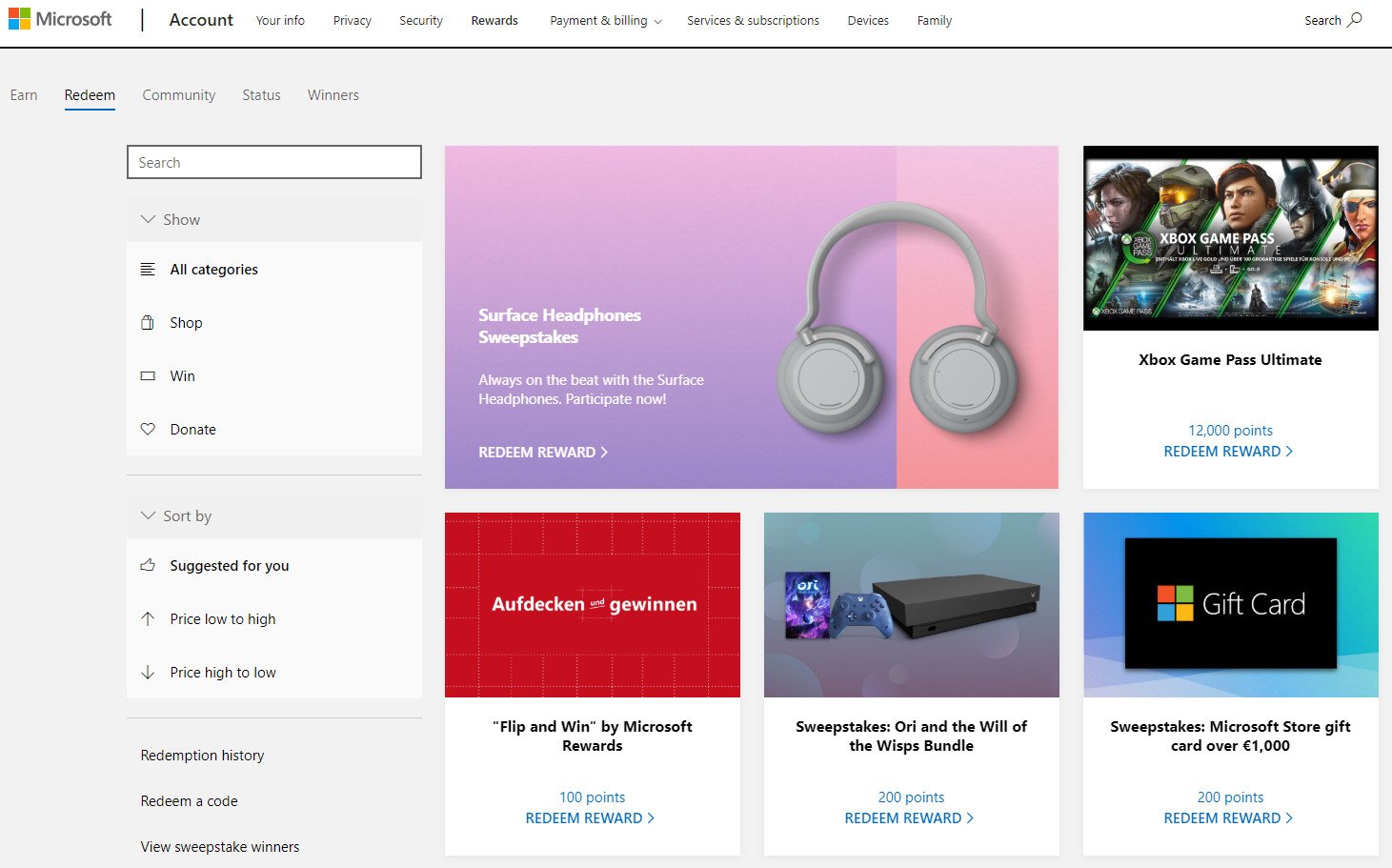Image resolution: width=1392 pixels, height=868 pixels.
Task: Open Redemption history
Action: tap(202, 755)
